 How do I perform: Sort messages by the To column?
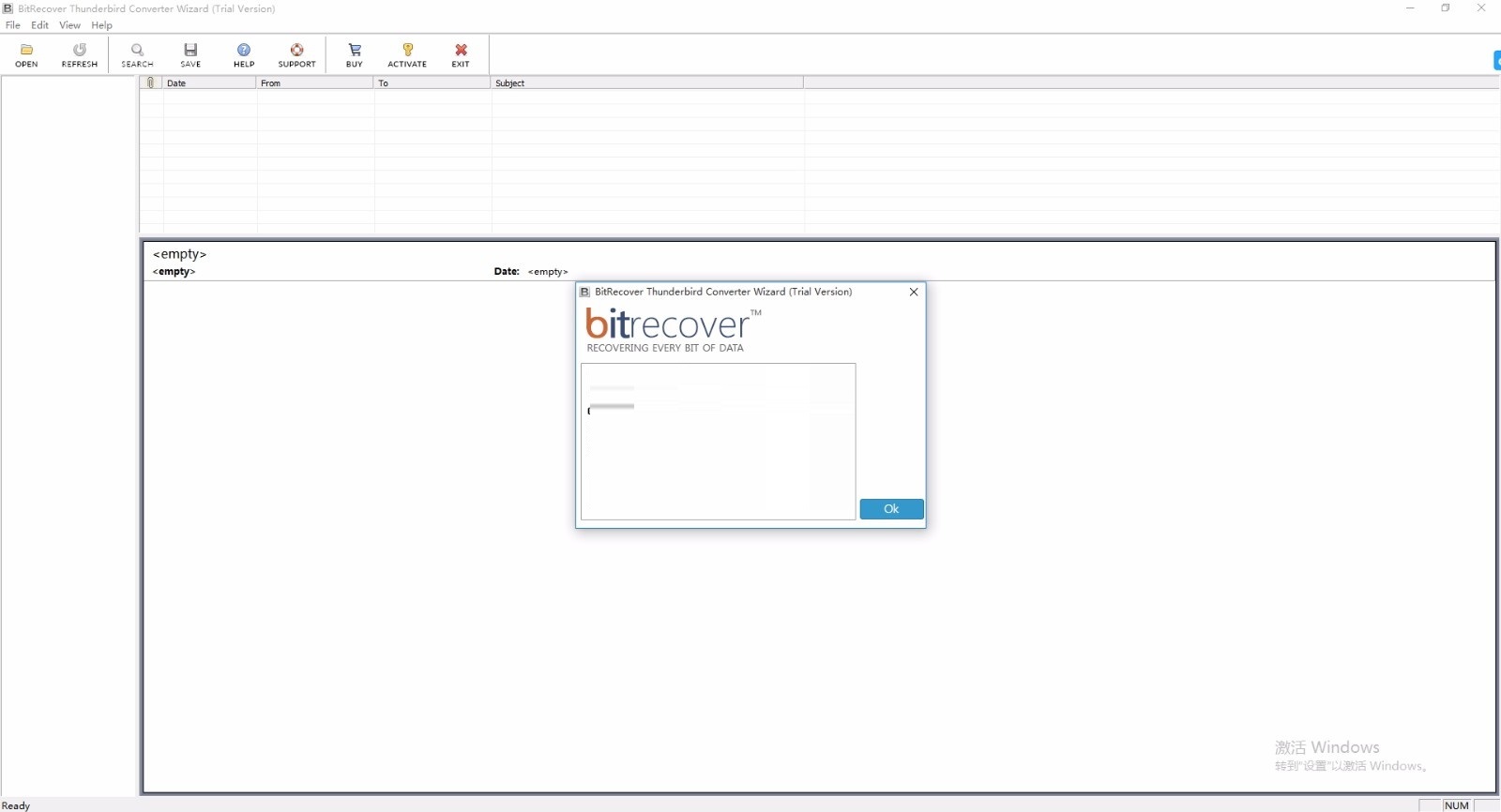click(432, 83)
